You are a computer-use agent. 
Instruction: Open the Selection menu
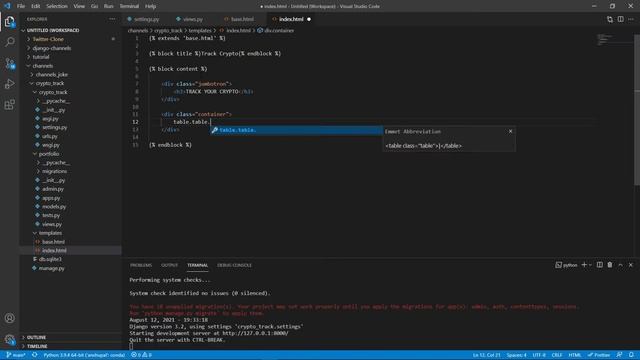tap(57, 6)
